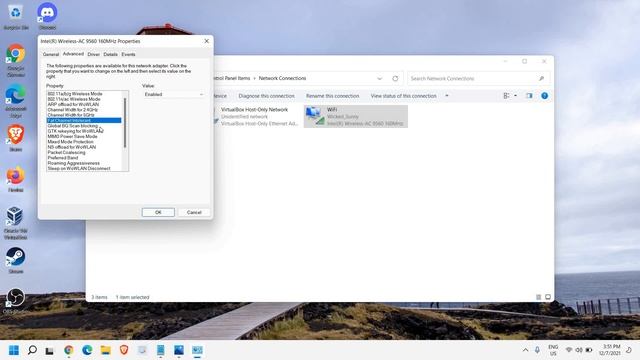Open help in Network Connections window
Image resolution: width=640 pixels, height=360 pixels.
[x=544, y=96]
